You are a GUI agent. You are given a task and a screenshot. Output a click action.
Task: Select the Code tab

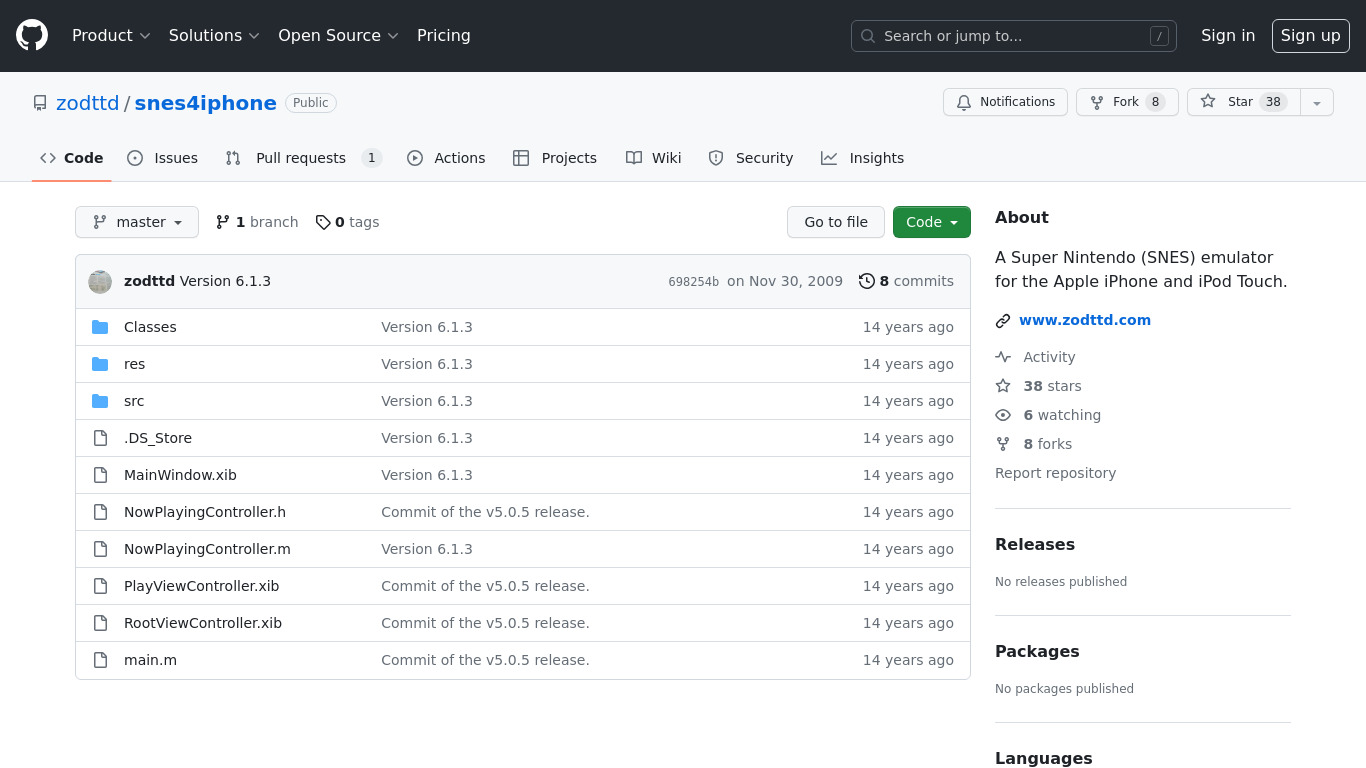coord(72,158)
